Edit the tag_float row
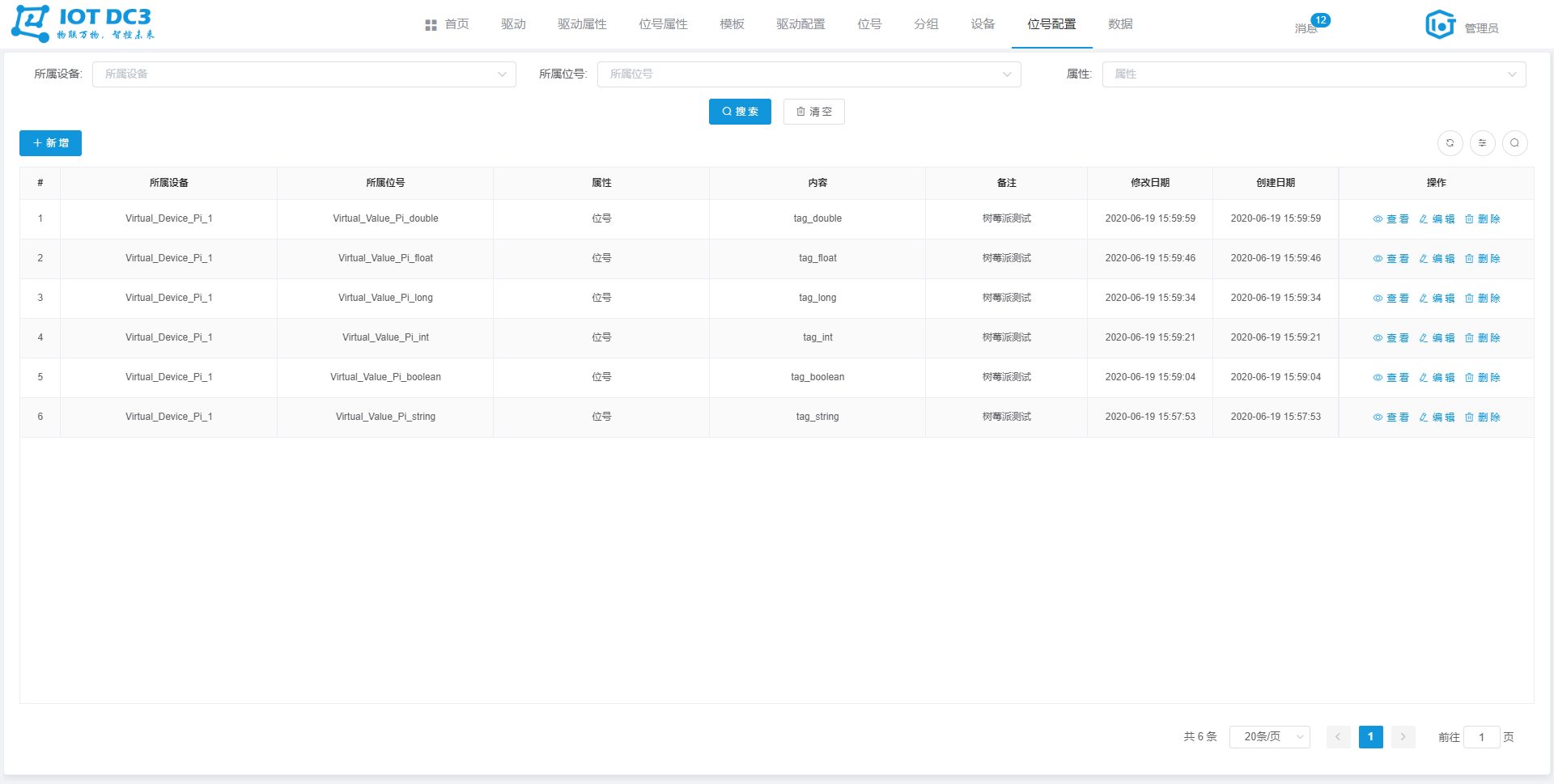Image resolution: width=1554 pixels, height=784 pixels. click(1437, 259)
